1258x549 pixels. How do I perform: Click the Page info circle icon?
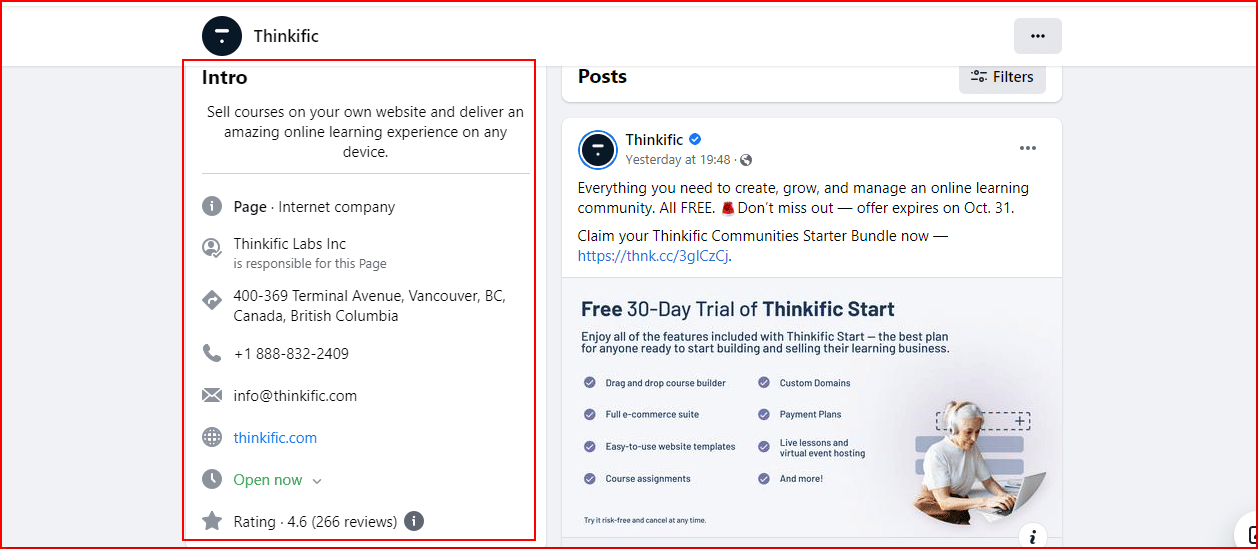[212, 207]
